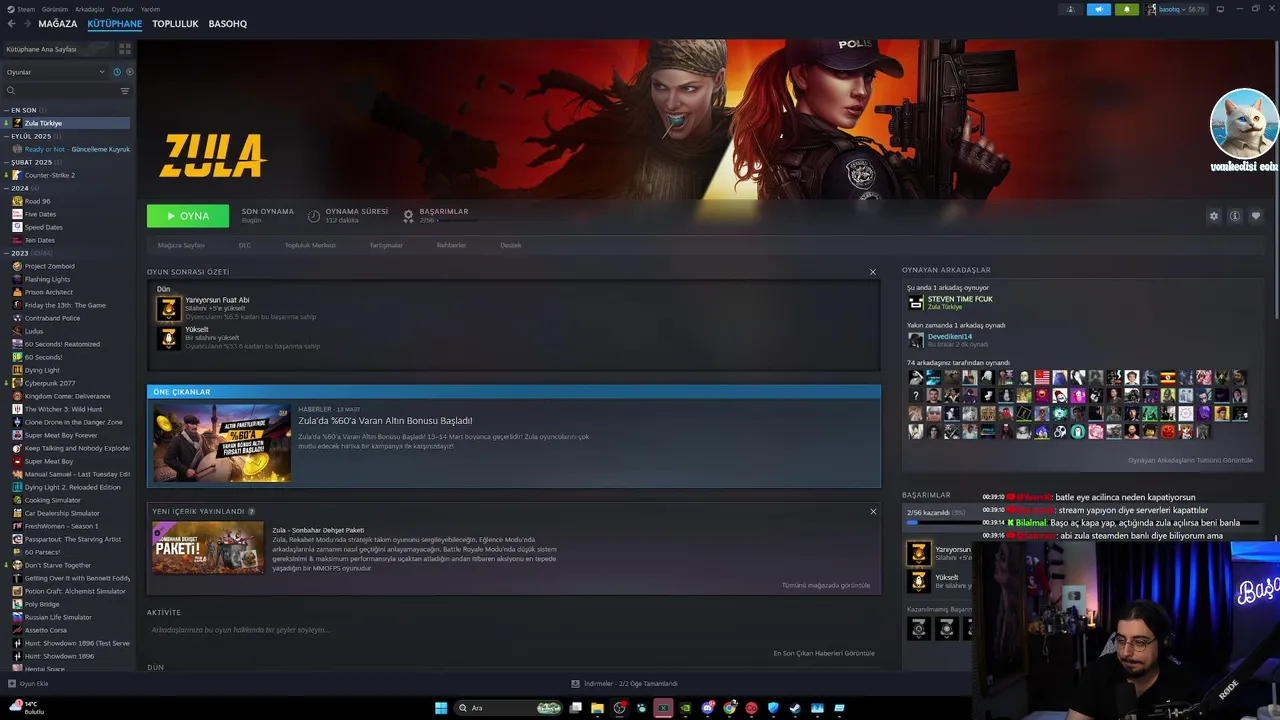Click the activity comment input field

512,630
